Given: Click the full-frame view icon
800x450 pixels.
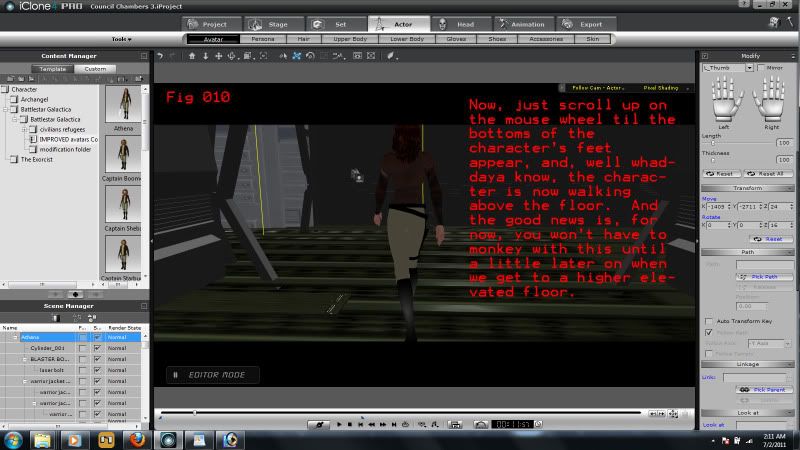Looking at the screenshot, I should pos(371,56).
